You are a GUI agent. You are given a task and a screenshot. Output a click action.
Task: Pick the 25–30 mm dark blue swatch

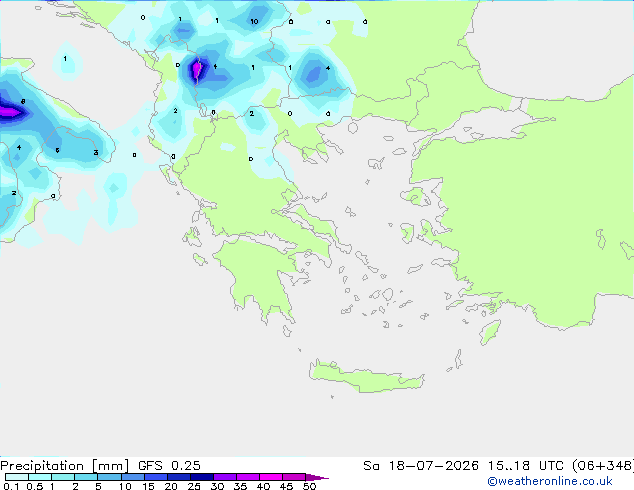click(x=201, y=477)
